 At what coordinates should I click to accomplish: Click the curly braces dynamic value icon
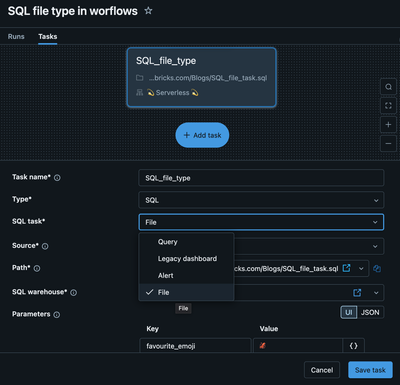coord(353,346)
